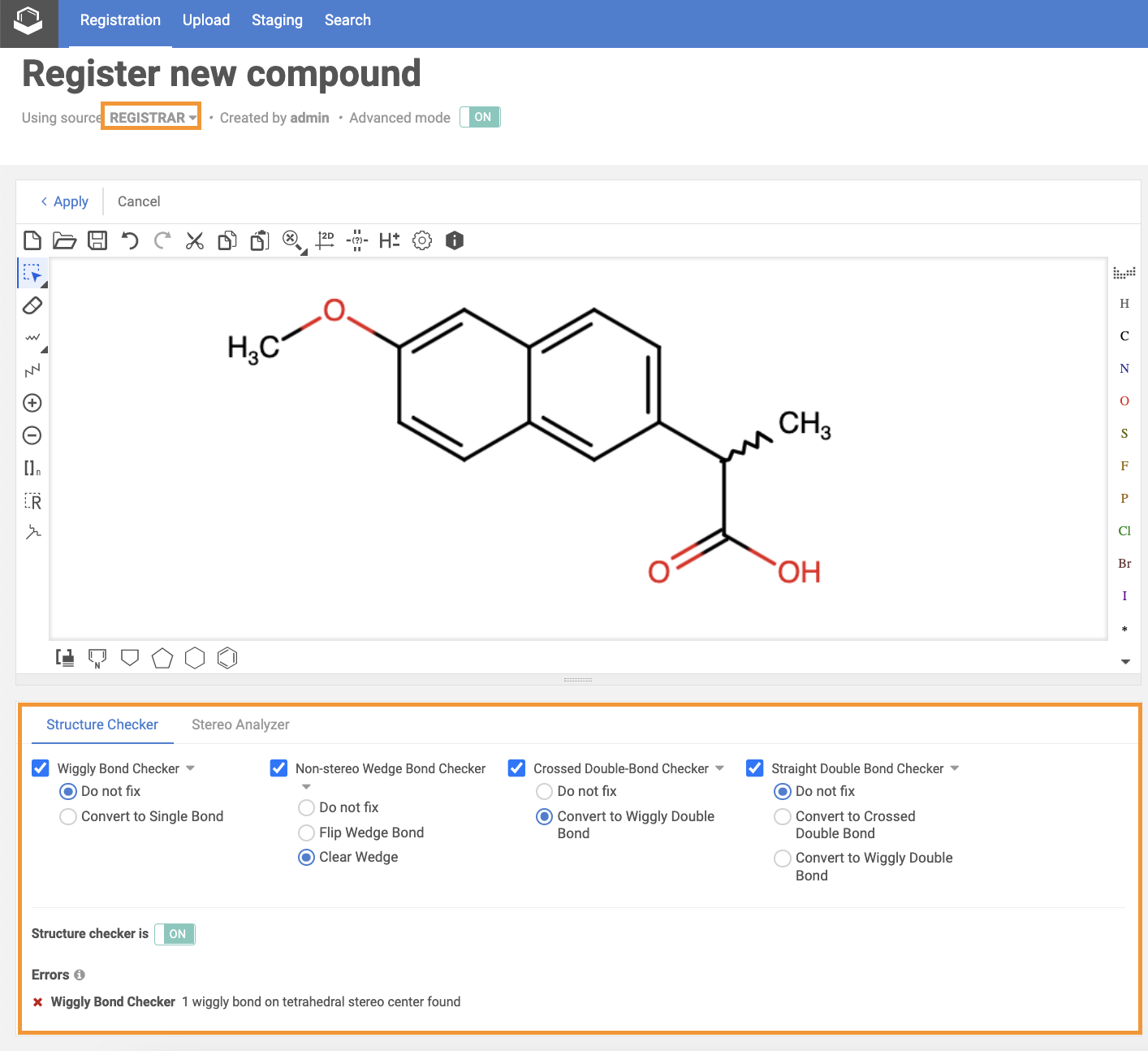The height and width of the screenshot is (1051, 1148).
Task: Cancel the compound registration
Action: point(138,201)
